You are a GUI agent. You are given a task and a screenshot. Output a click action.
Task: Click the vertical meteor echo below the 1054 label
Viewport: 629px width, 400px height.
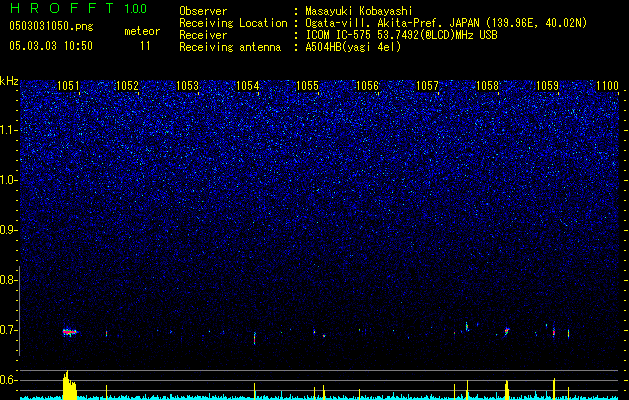254,338
